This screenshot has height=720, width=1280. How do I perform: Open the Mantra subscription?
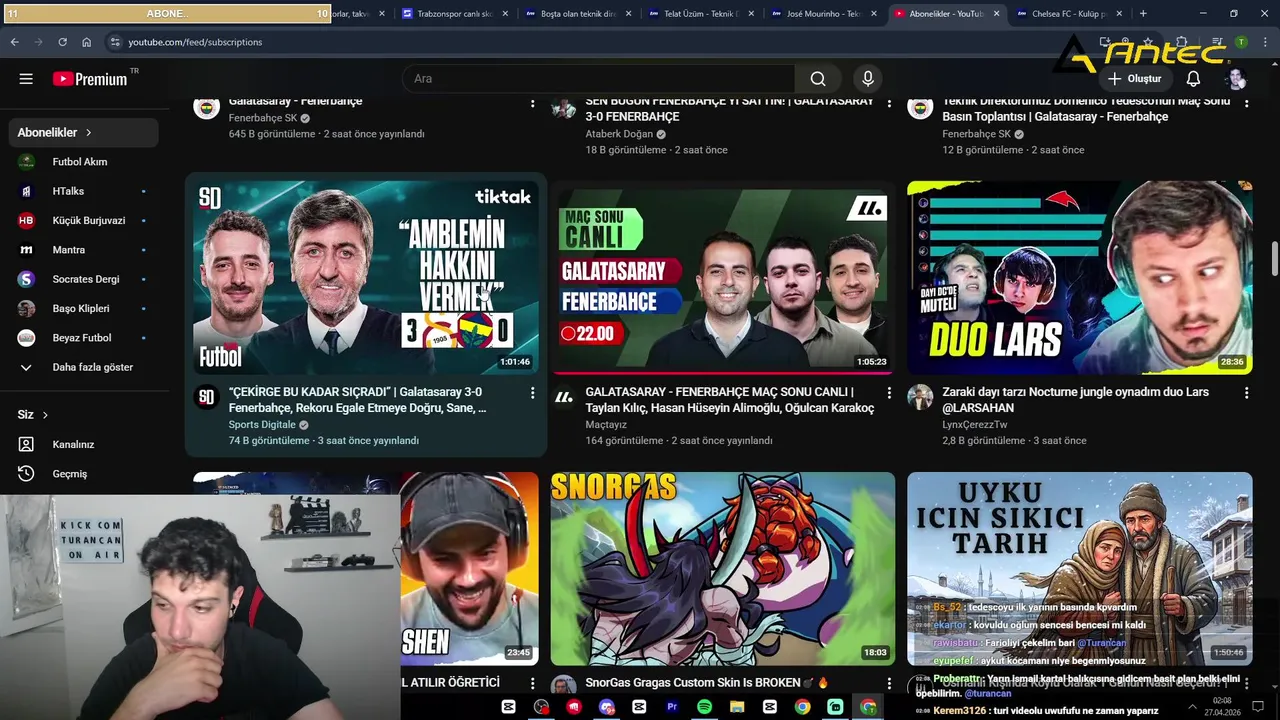coord(84,250)
